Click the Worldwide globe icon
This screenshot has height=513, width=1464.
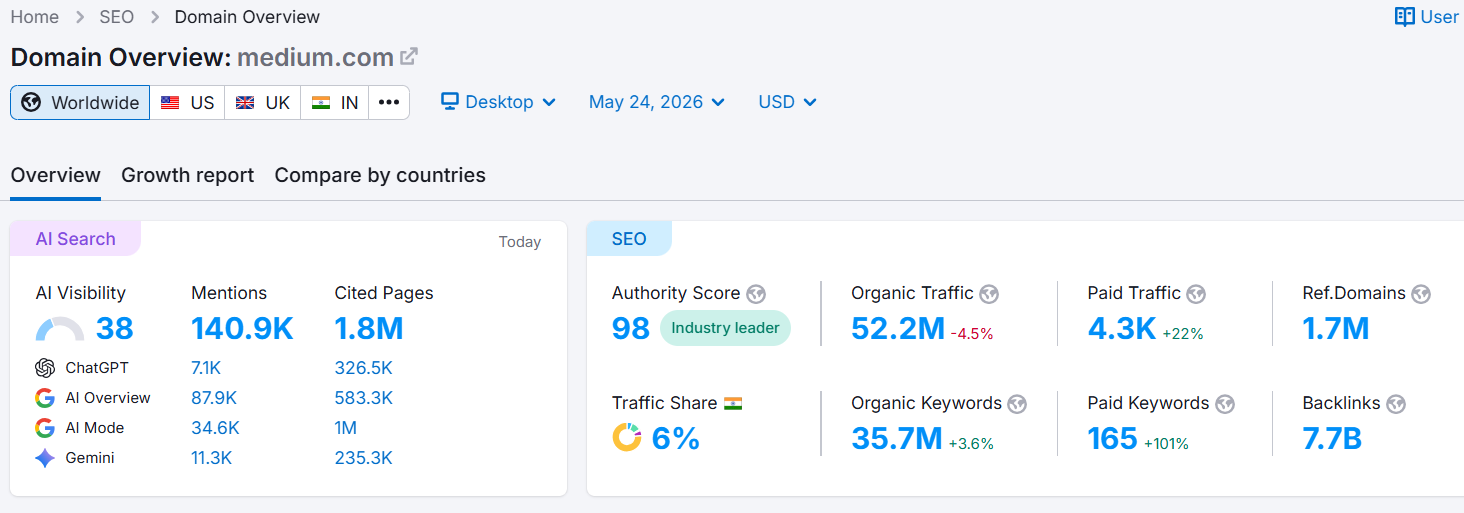[x=31, y=102]
